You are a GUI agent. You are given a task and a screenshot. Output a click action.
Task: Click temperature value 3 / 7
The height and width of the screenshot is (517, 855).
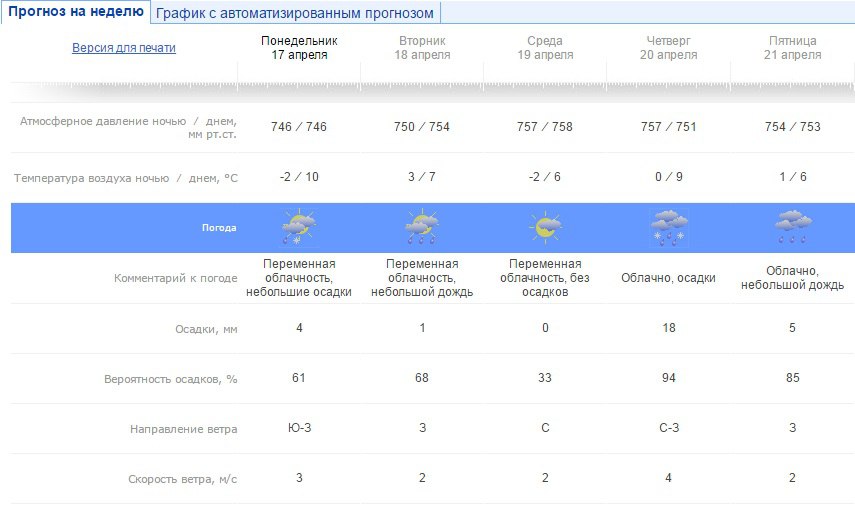click(x=422, y=177)
